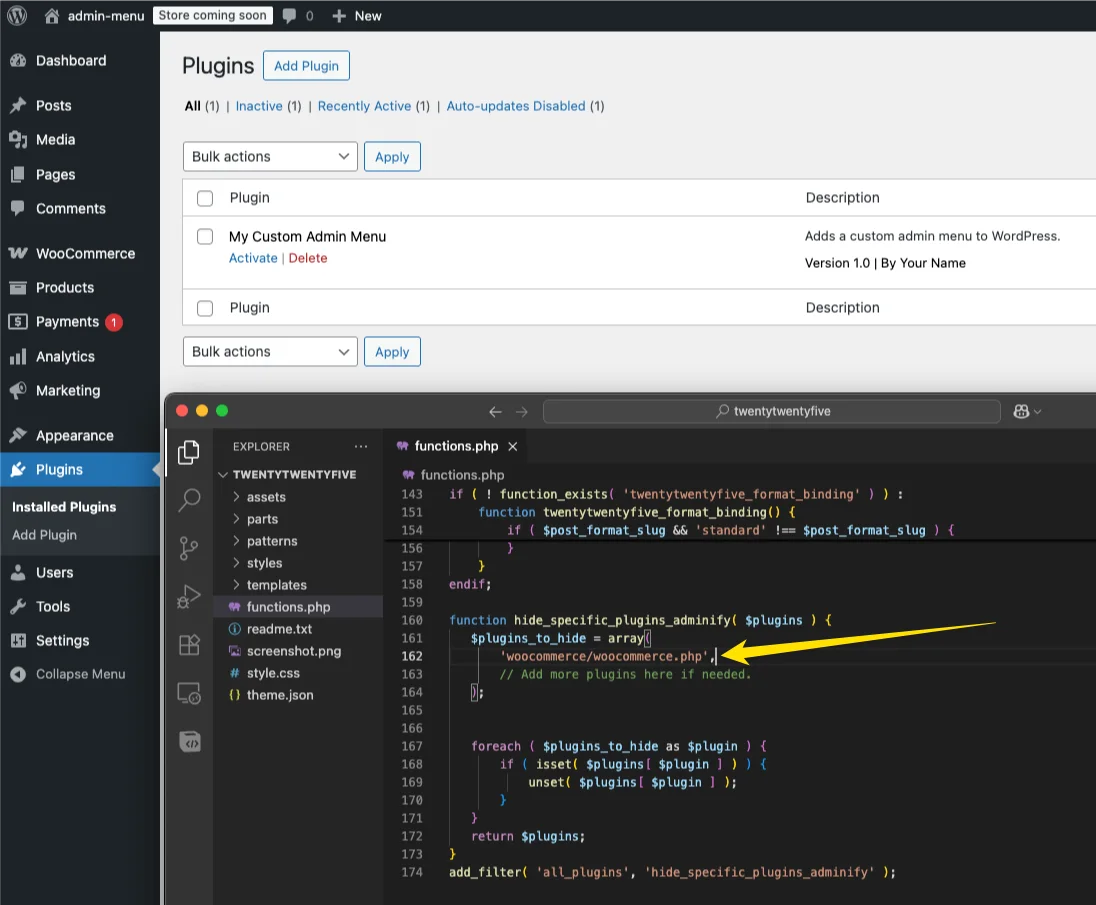
Task: Open screenshot.png in the explorer
Action: [294, 651]
